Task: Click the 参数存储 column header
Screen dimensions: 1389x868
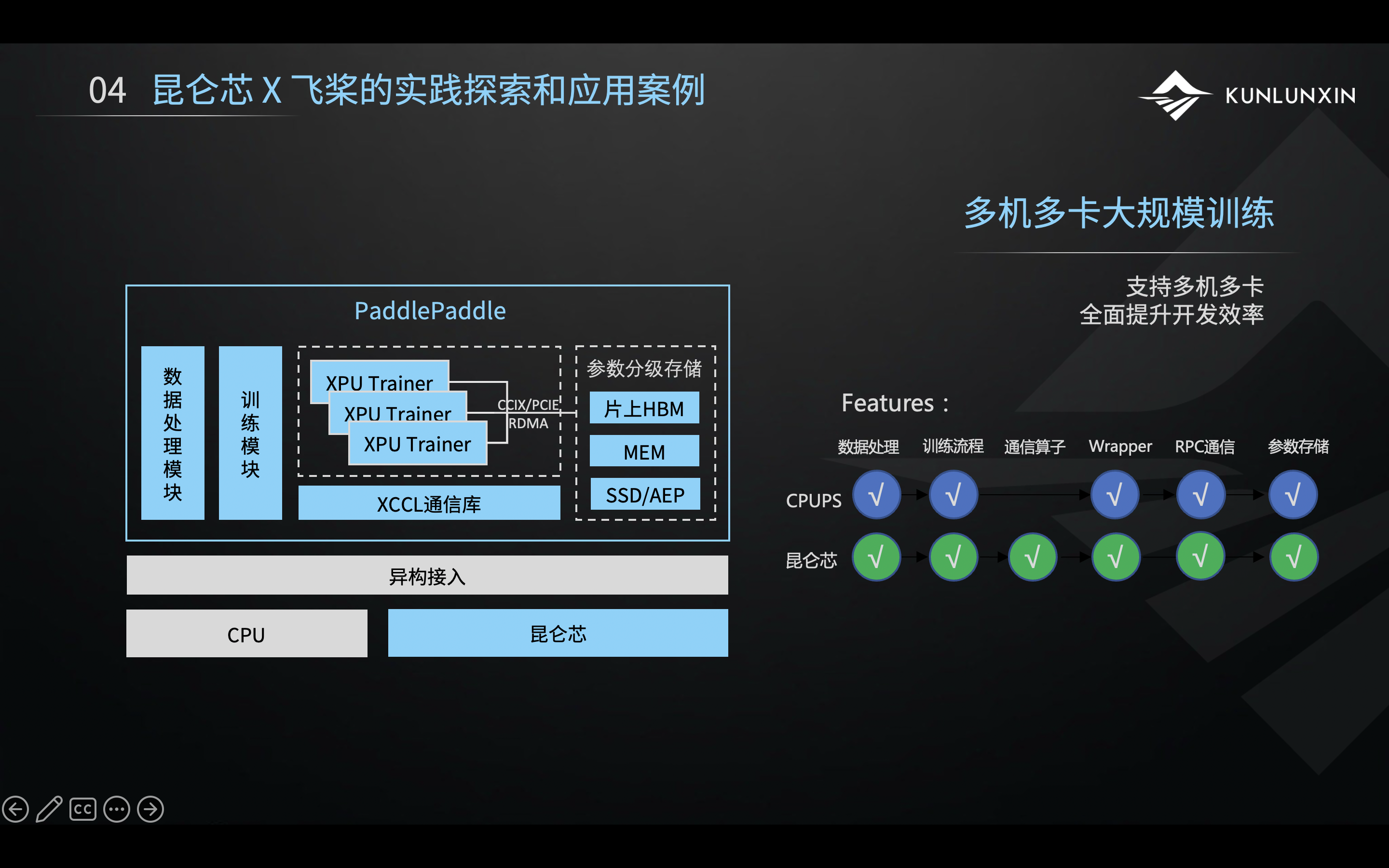Action: point(1298,446)
